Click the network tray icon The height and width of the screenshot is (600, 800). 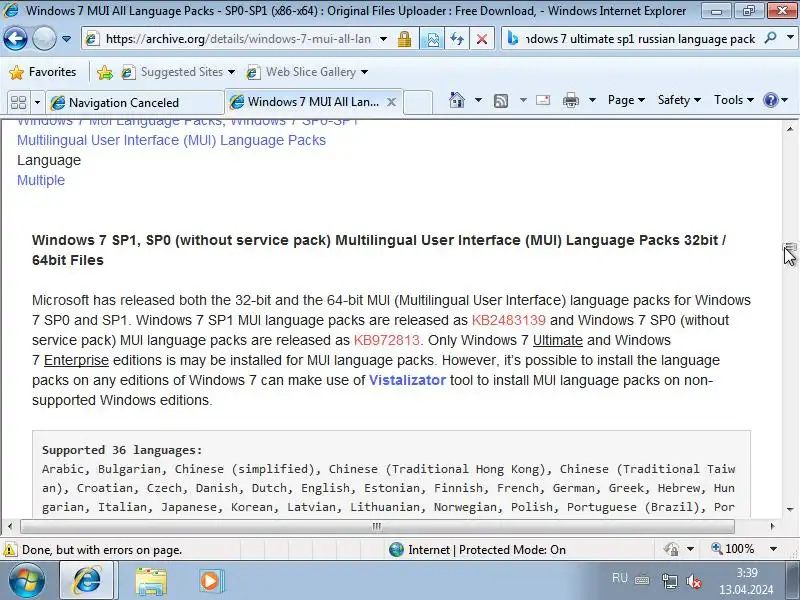pyautogui.click(x=669, y=581)
